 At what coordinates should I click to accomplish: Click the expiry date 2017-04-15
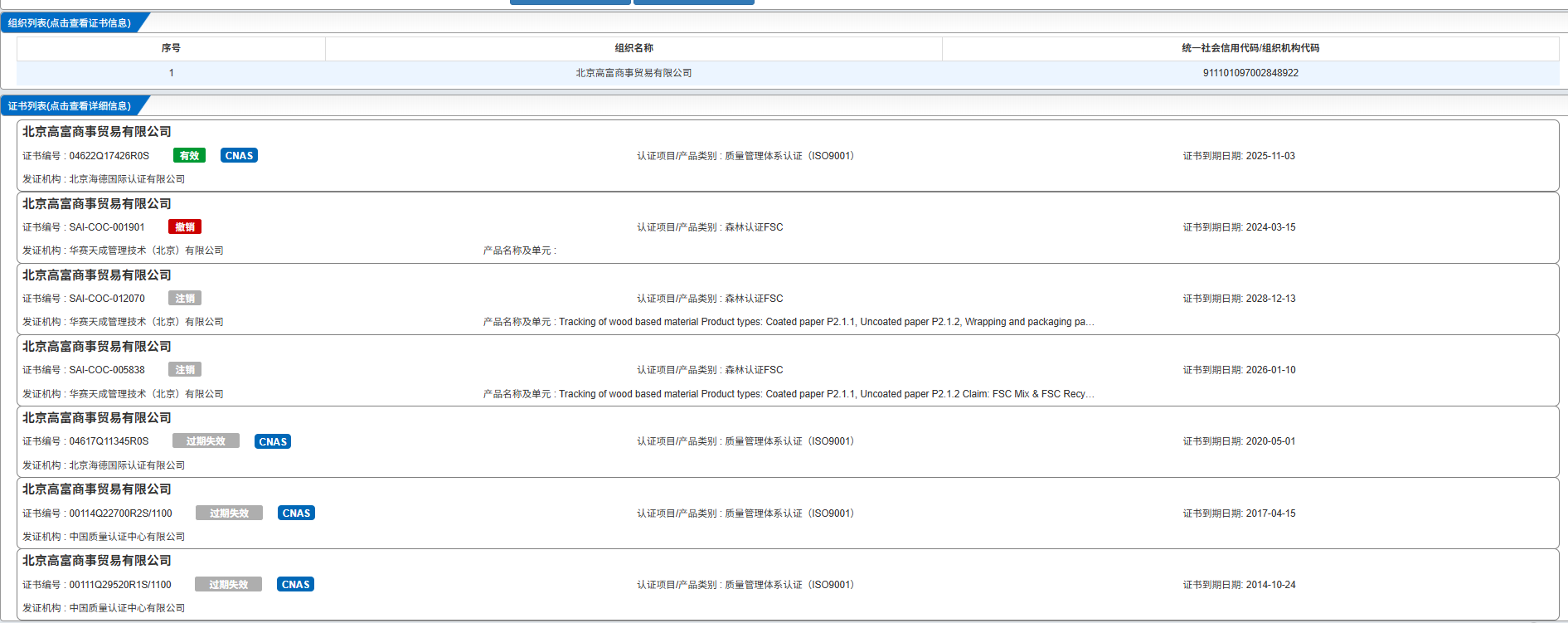click(x=1270, y=513)
